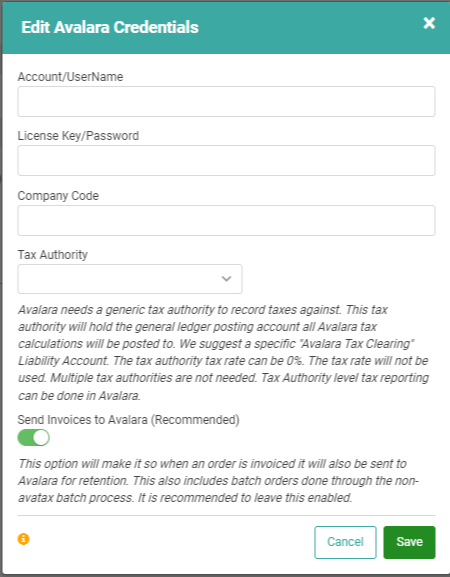This screenshot has width=450, height=577.
Task: Click the orange info icon
Action: [x=24, y=539]
